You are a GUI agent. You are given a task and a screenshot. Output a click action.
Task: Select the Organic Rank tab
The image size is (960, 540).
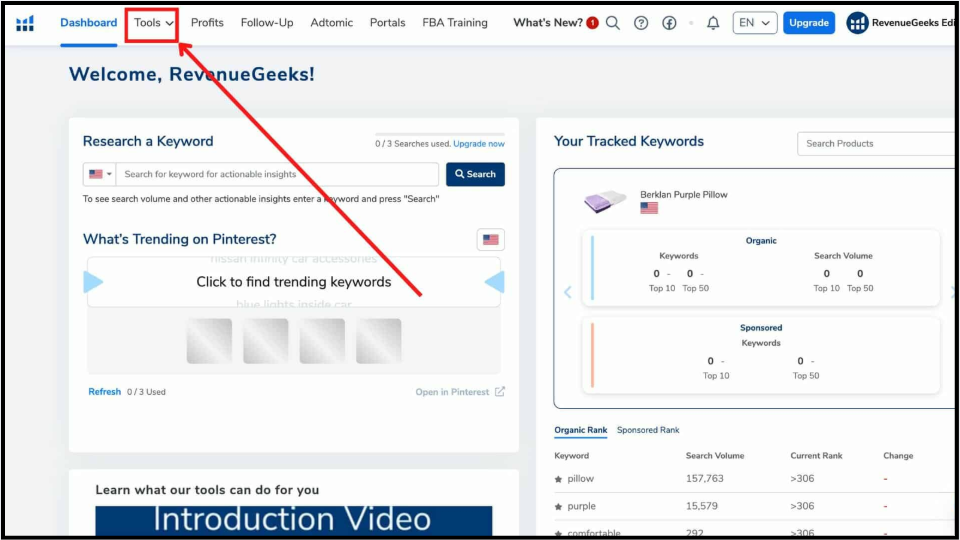click(580, 430)
